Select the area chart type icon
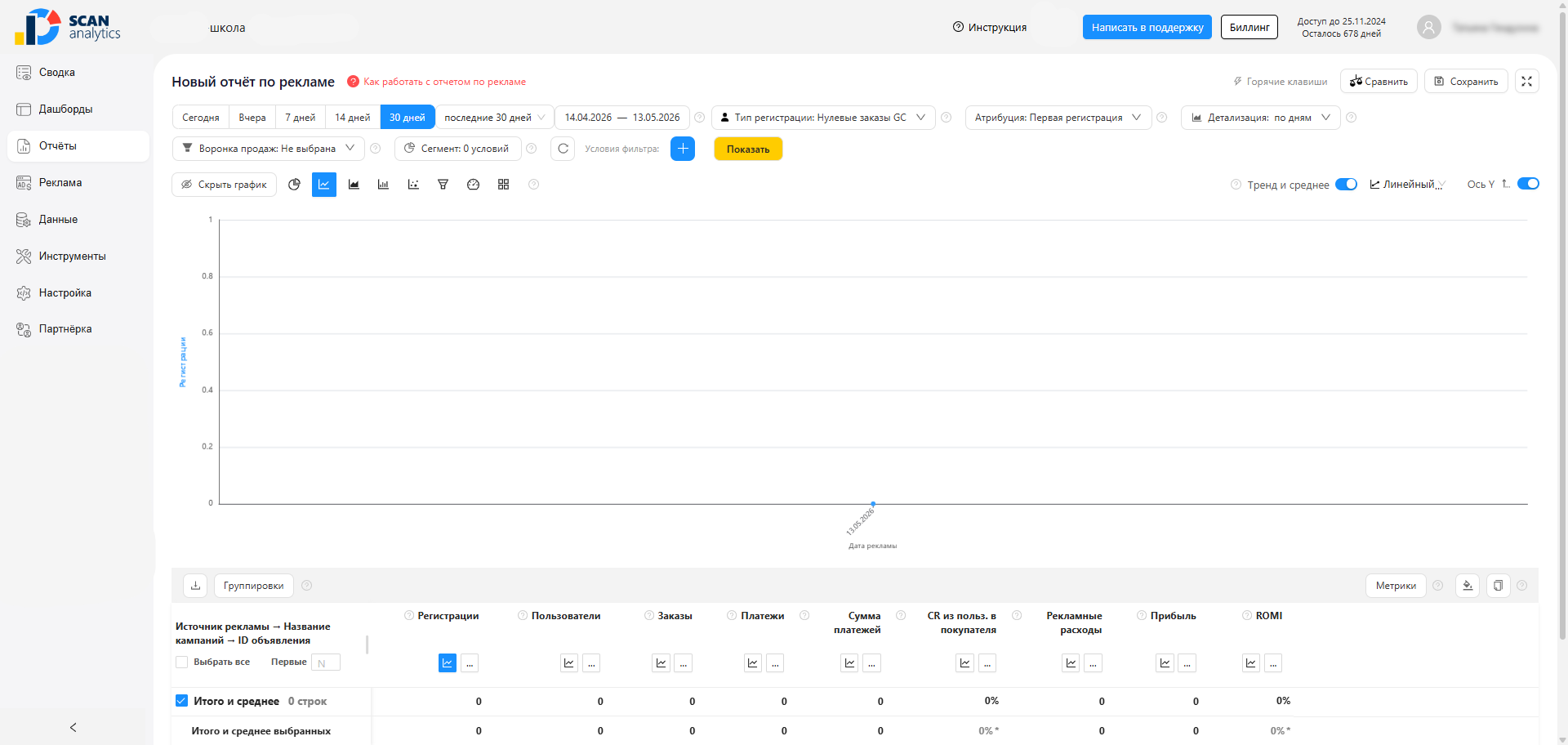Viewport: 1568px width, 745px height. click(x=354, y=185)
